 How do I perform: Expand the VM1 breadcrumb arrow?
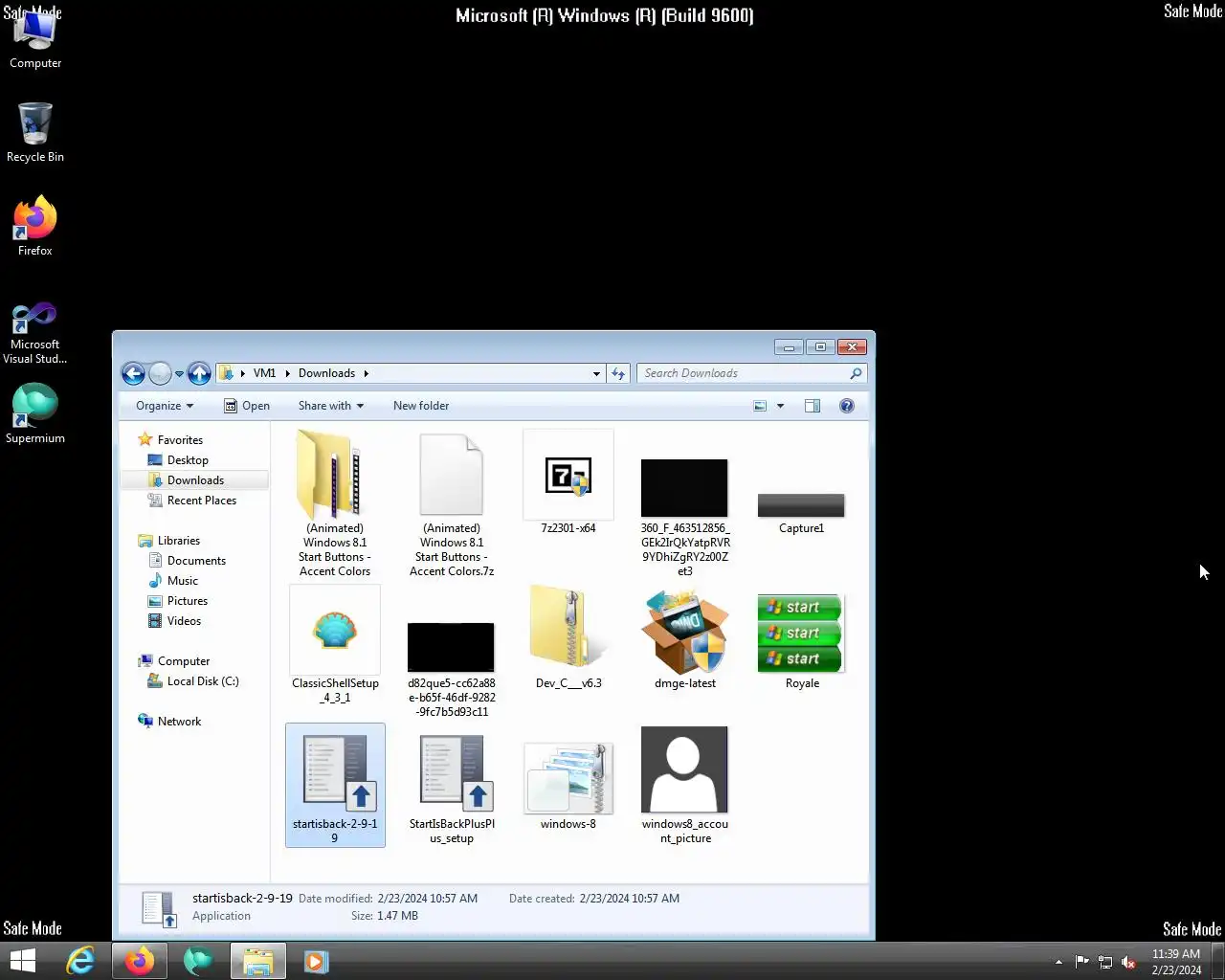(287, 373)
